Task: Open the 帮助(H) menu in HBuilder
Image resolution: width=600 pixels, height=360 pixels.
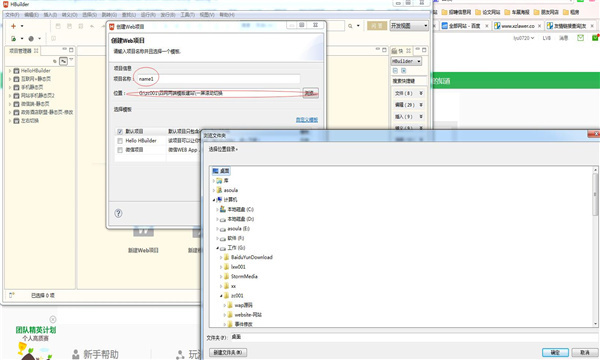Action: [x=227, y=15]
